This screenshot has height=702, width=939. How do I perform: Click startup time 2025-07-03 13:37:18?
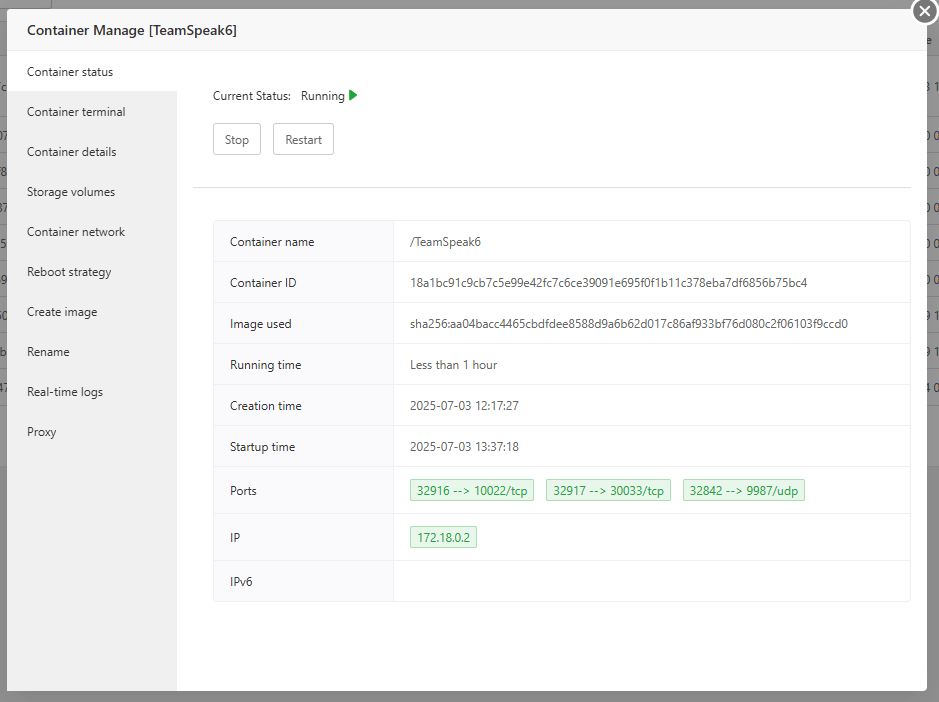pos(464,446)
